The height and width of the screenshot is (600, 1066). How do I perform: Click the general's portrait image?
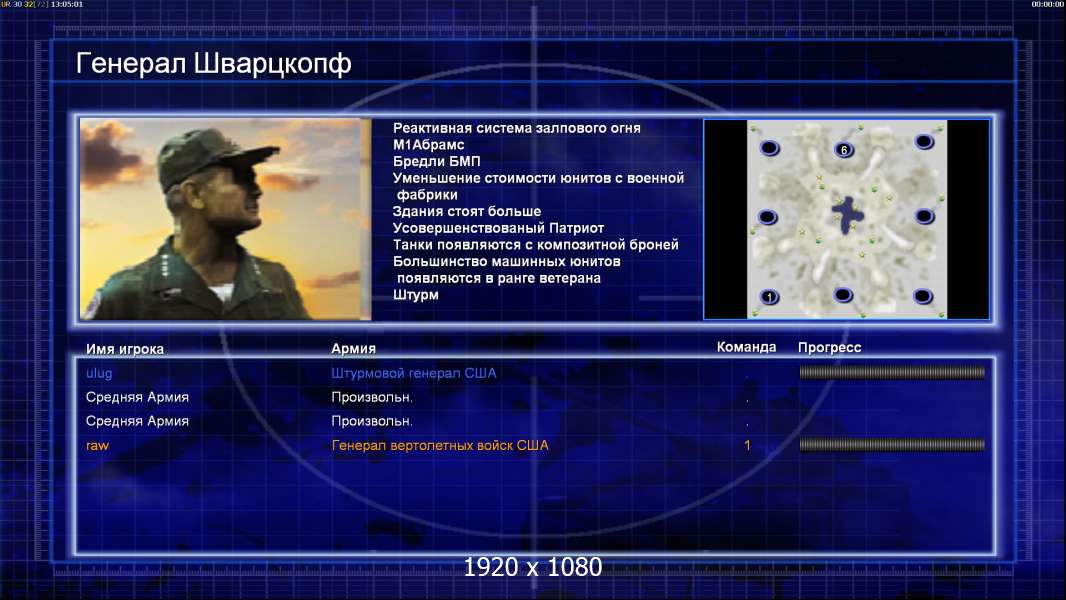pyautogui.click(x=226, y=219)
